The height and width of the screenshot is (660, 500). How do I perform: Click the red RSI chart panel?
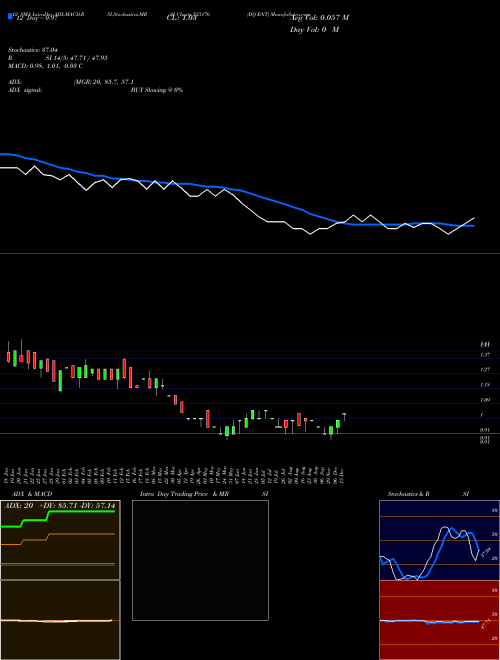point(439,620)
